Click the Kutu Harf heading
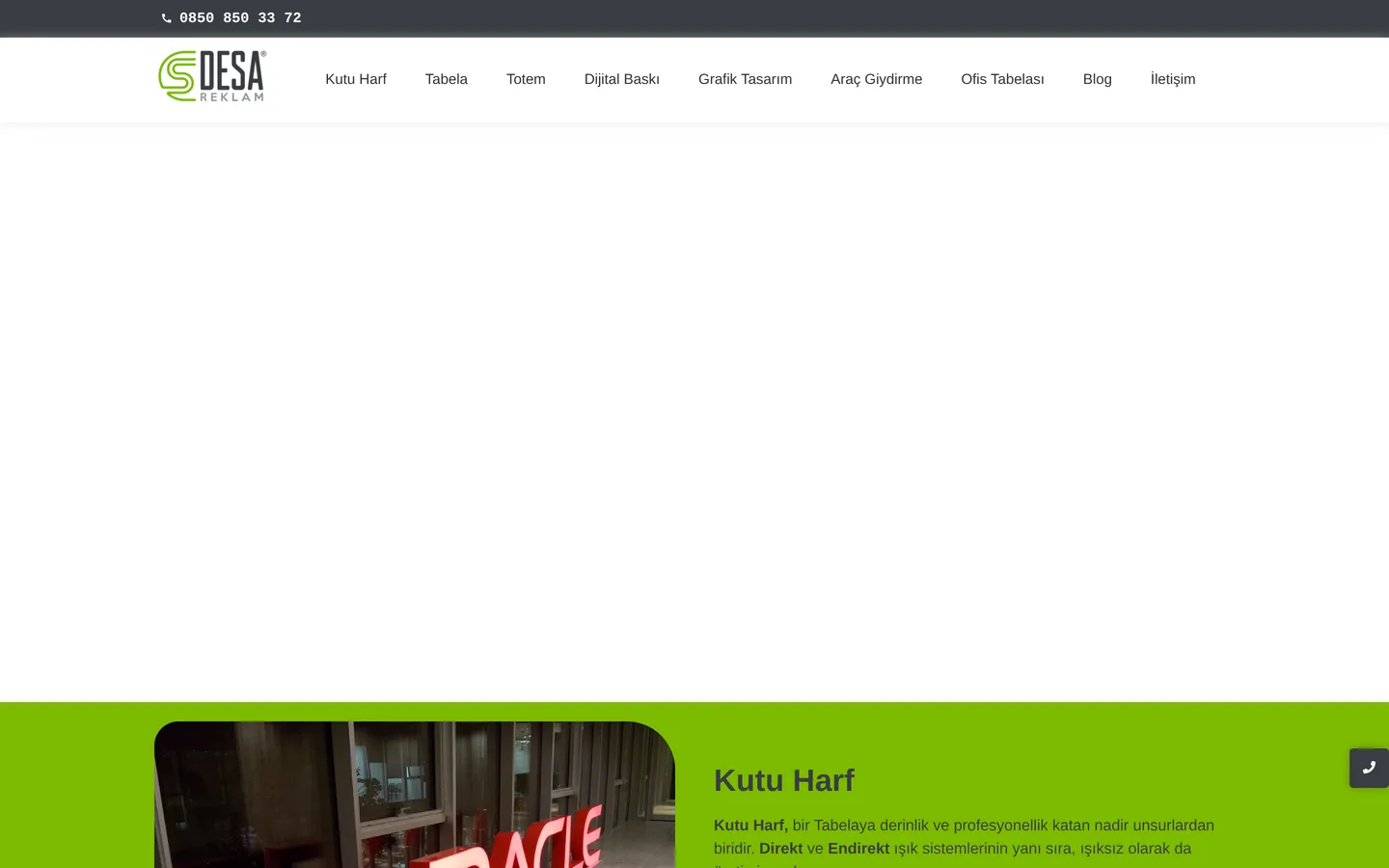The width and height of the screenshot is (1389, 868). (784, 780)
